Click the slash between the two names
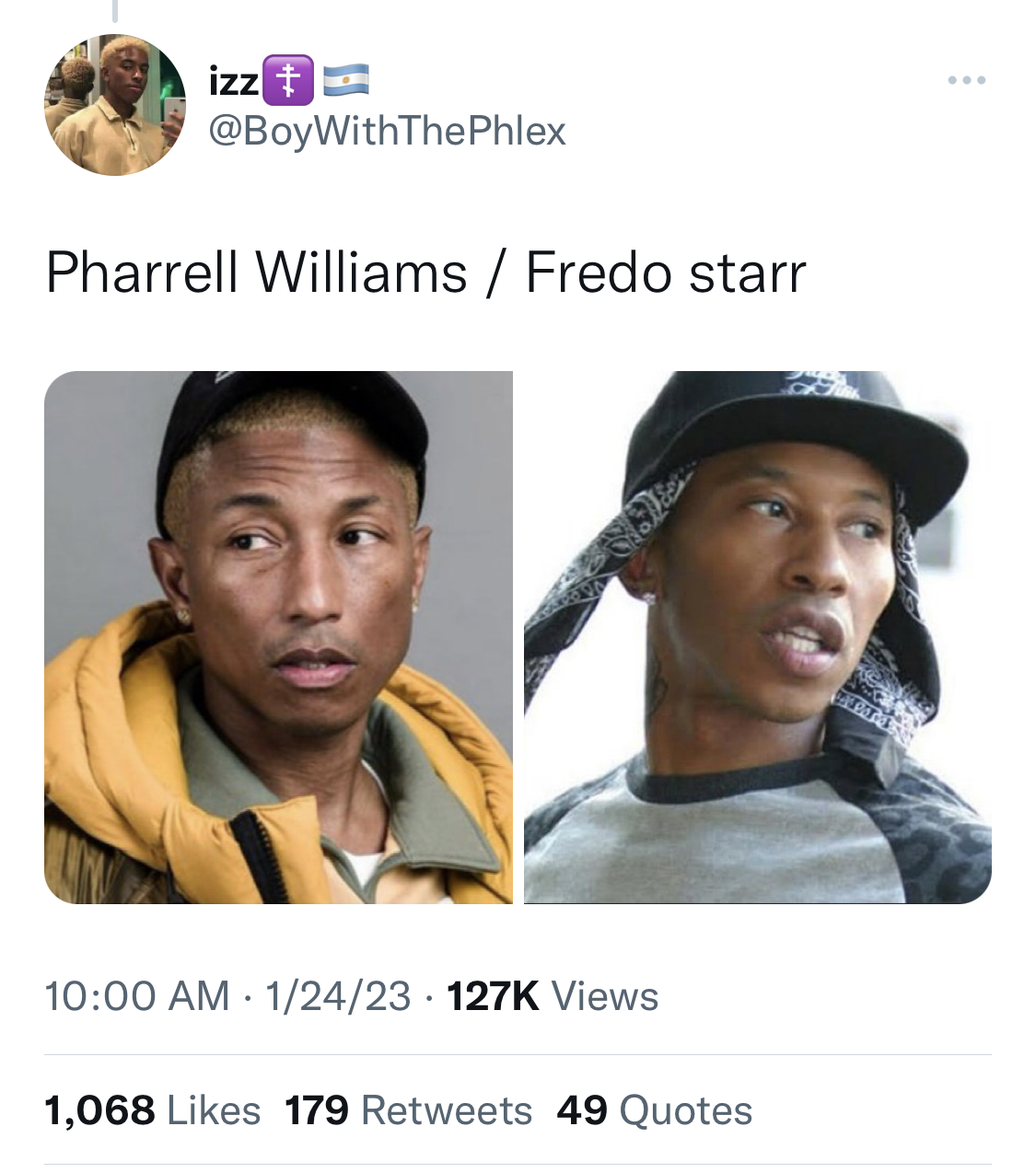 click(x=497, y=273)
